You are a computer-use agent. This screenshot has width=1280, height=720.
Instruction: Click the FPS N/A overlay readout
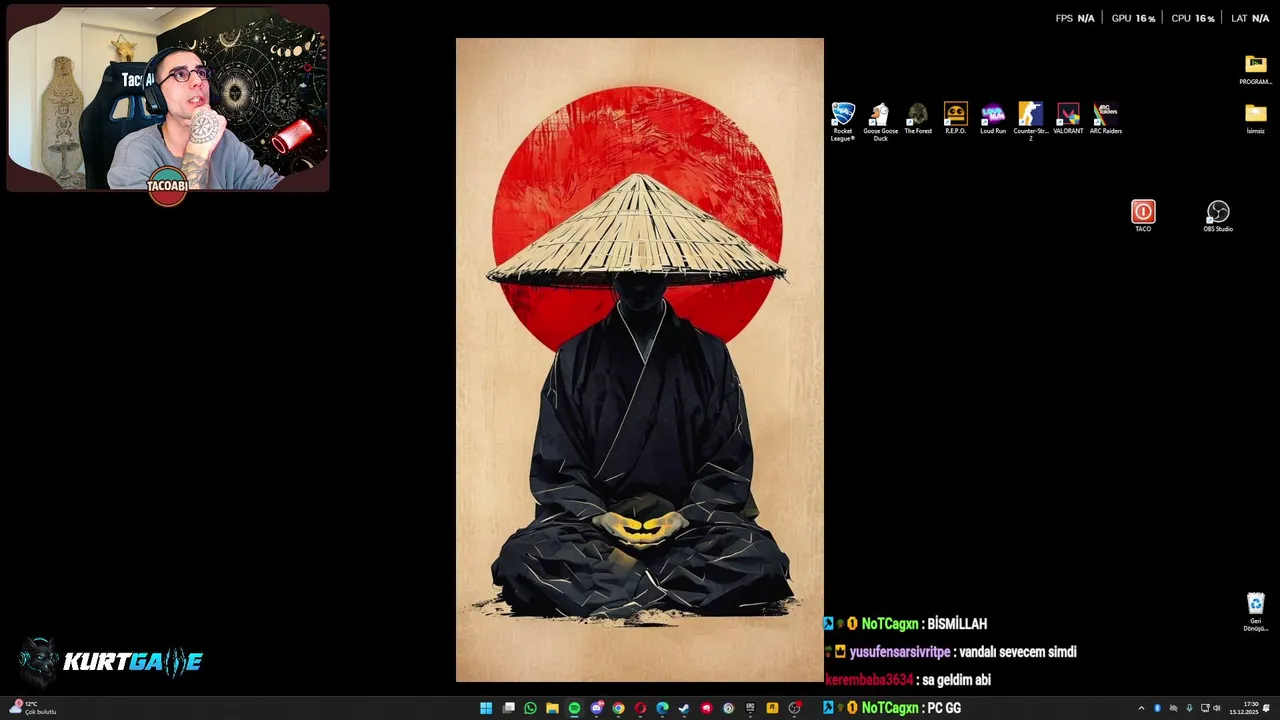[x=1075, y=18]
